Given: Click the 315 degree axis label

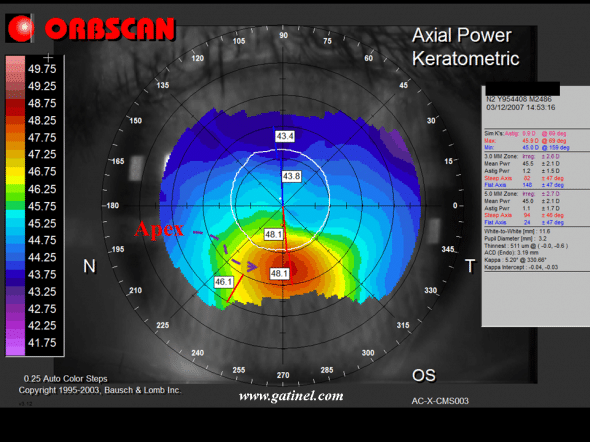Looking at the screenshot, I should pyautogui.click(x=403, y=325).
